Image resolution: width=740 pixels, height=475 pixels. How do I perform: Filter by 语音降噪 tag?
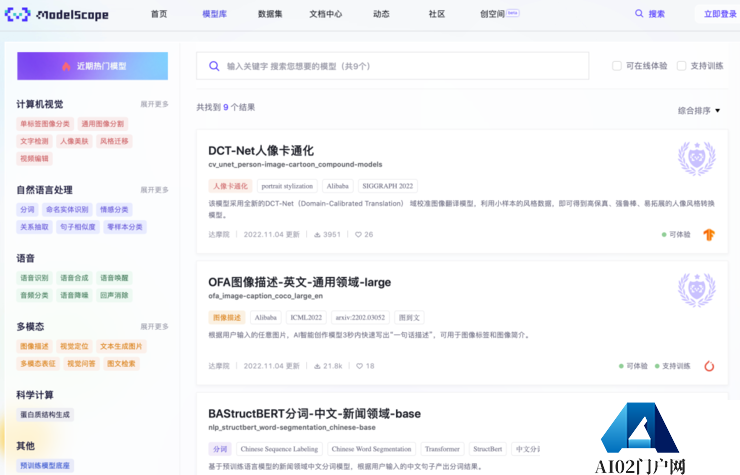coord(75,296)
